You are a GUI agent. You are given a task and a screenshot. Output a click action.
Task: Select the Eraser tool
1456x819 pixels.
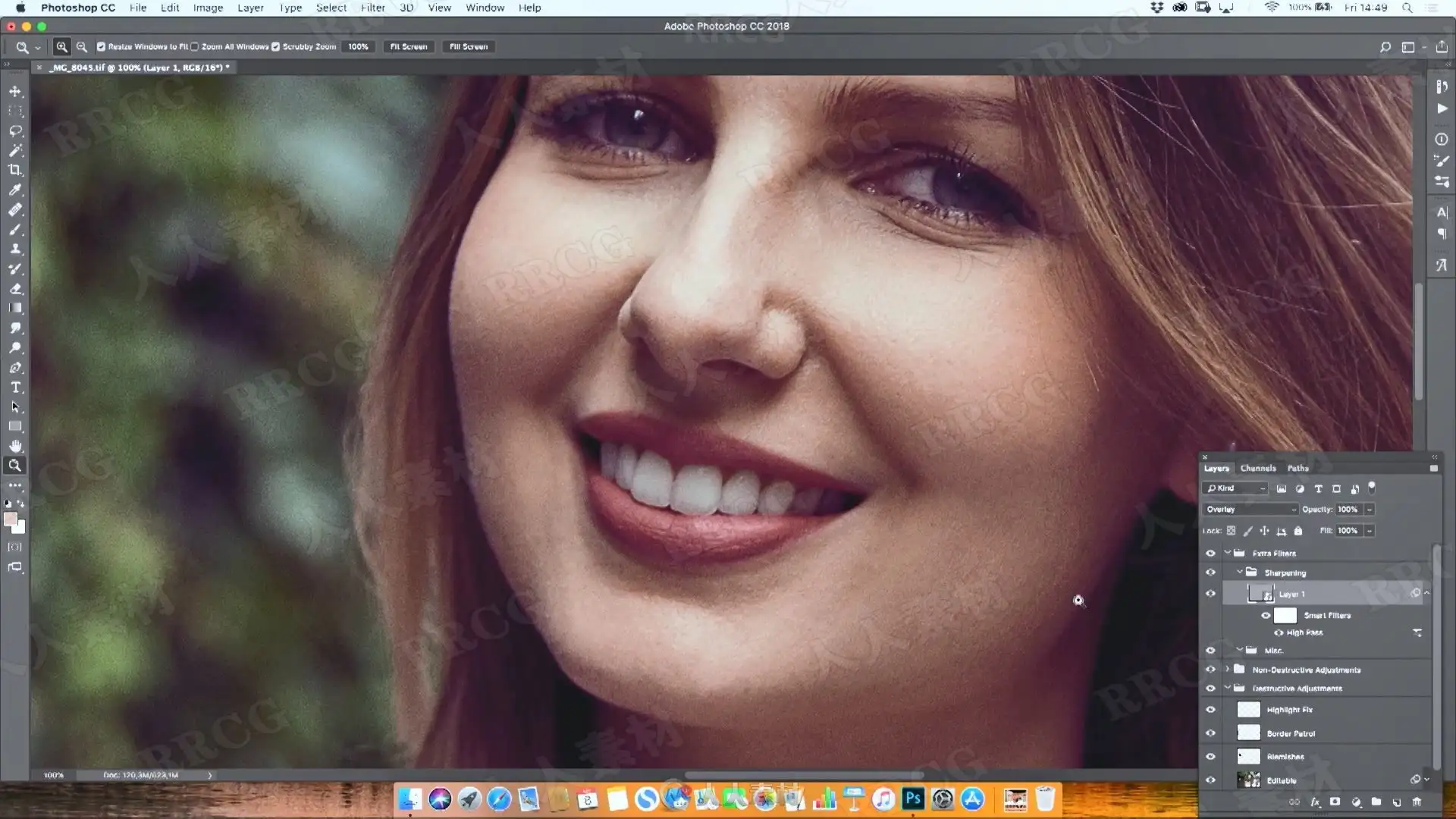(15, 289)
